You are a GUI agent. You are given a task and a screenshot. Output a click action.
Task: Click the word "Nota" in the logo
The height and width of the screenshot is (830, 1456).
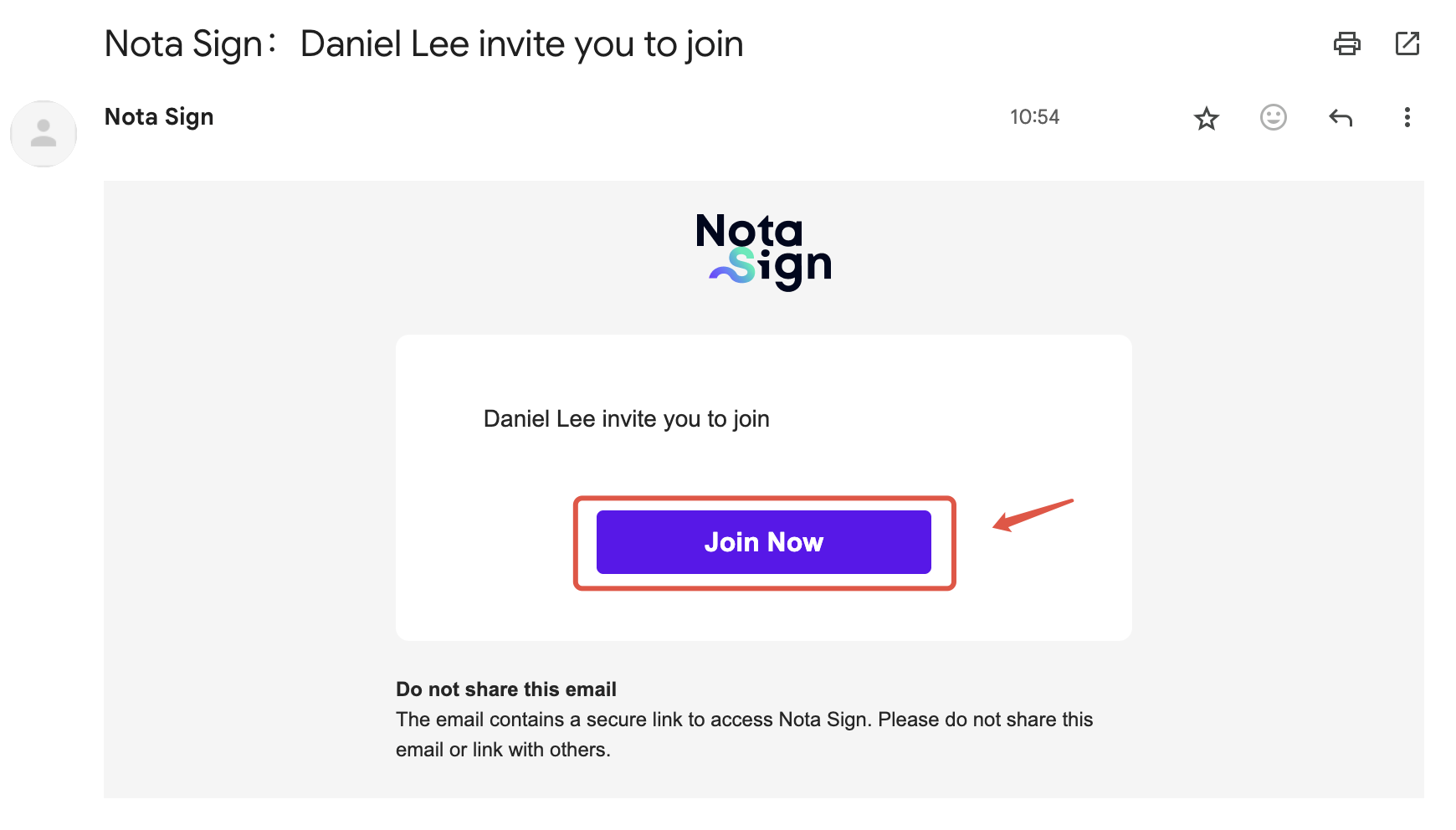pos(749,230)
